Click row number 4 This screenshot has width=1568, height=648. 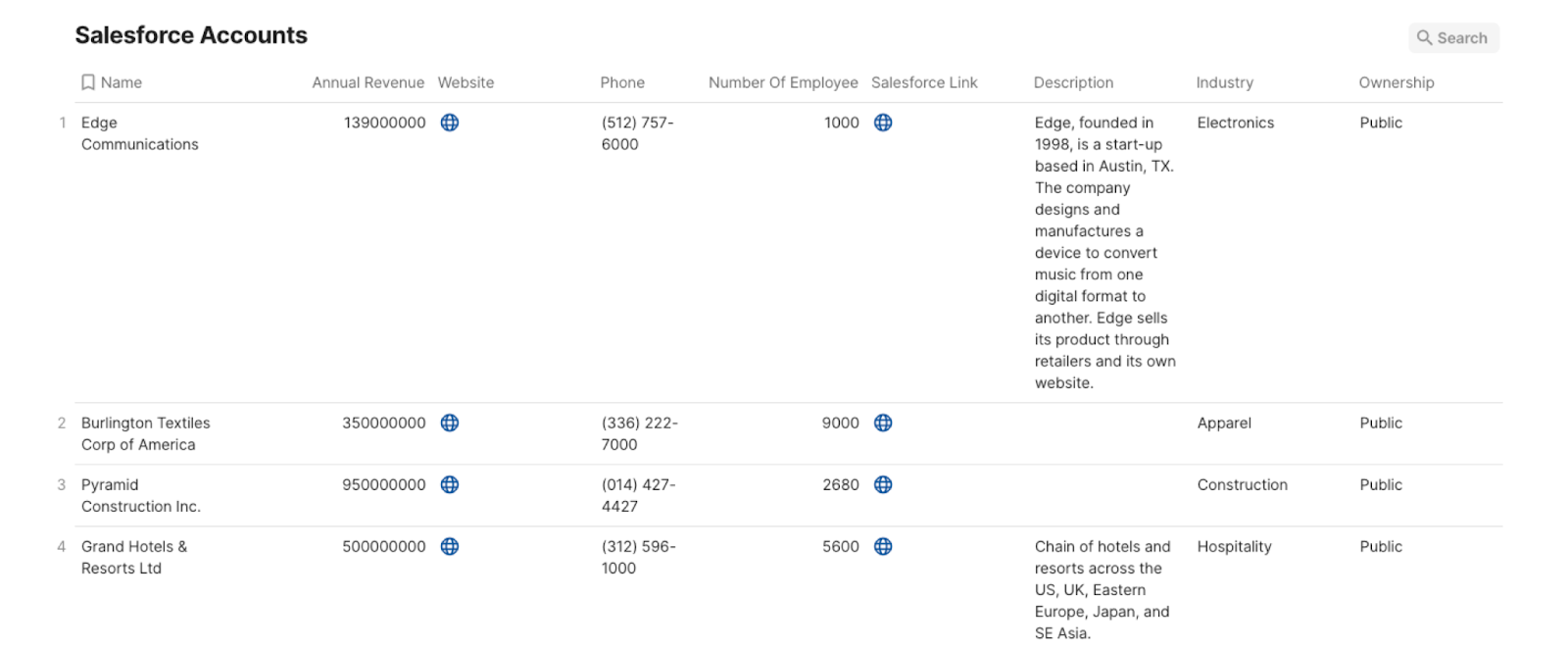coord(62,546)
